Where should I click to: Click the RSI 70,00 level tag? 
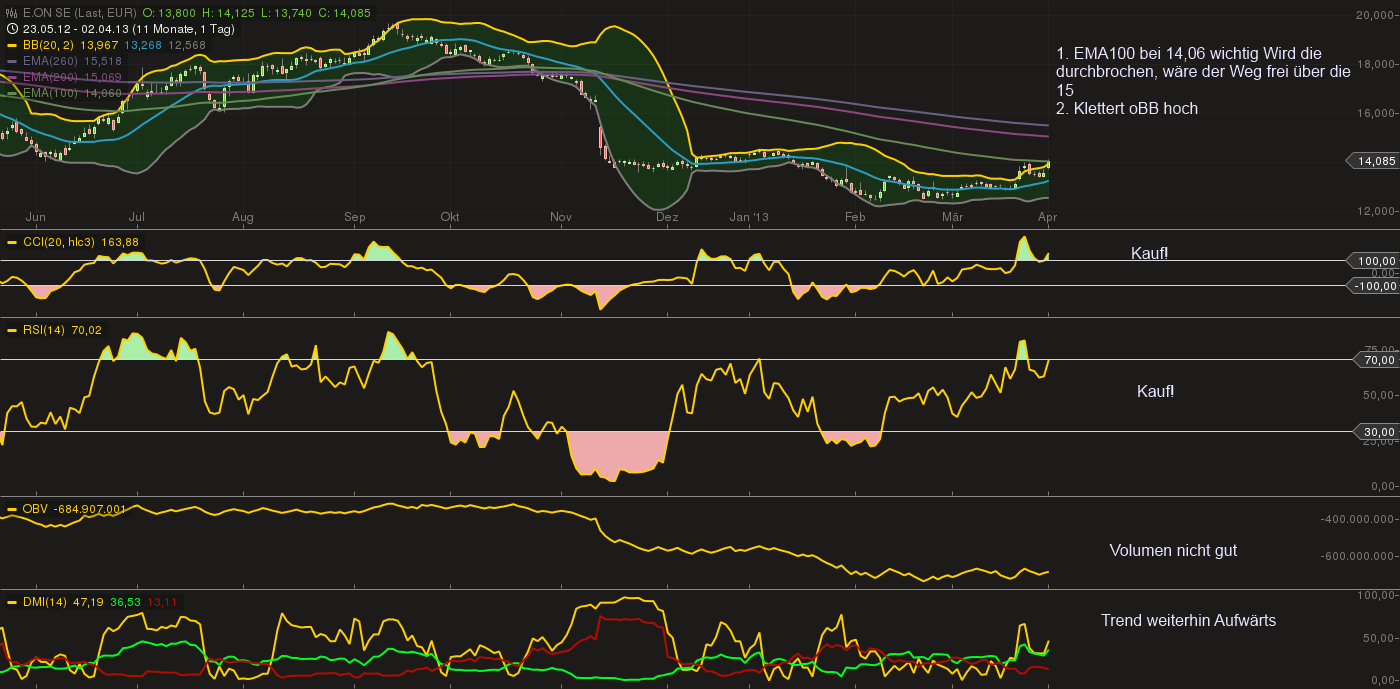(x=1377, y=360)
